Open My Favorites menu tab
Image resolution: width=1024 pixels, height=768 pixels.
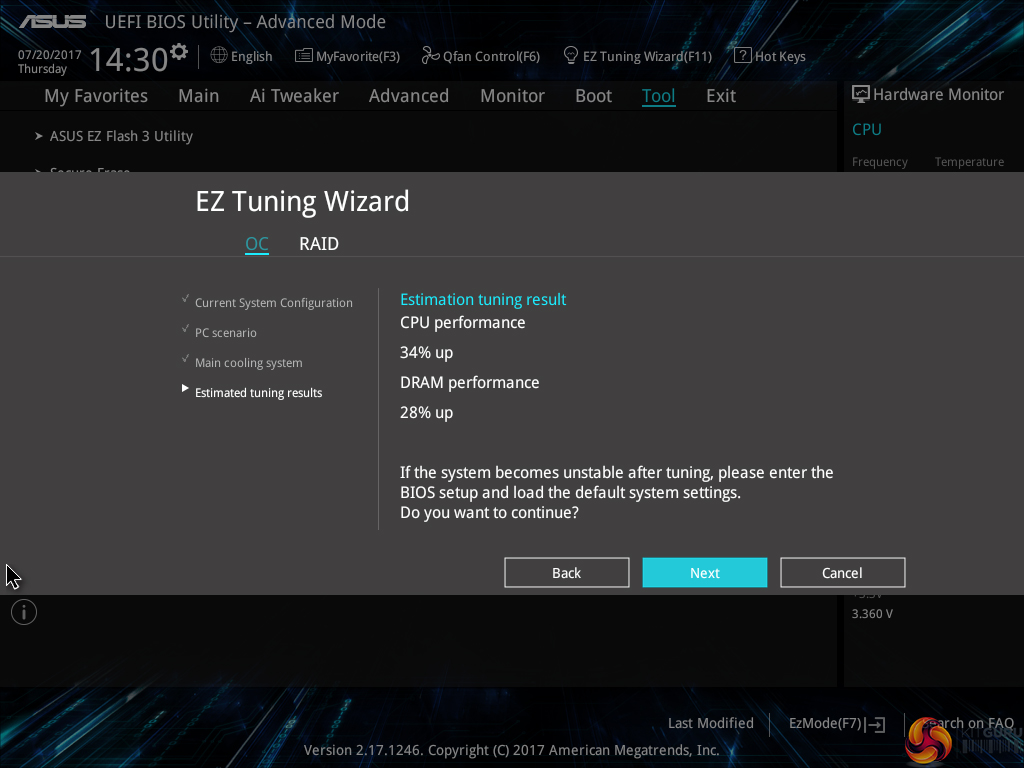96,96
